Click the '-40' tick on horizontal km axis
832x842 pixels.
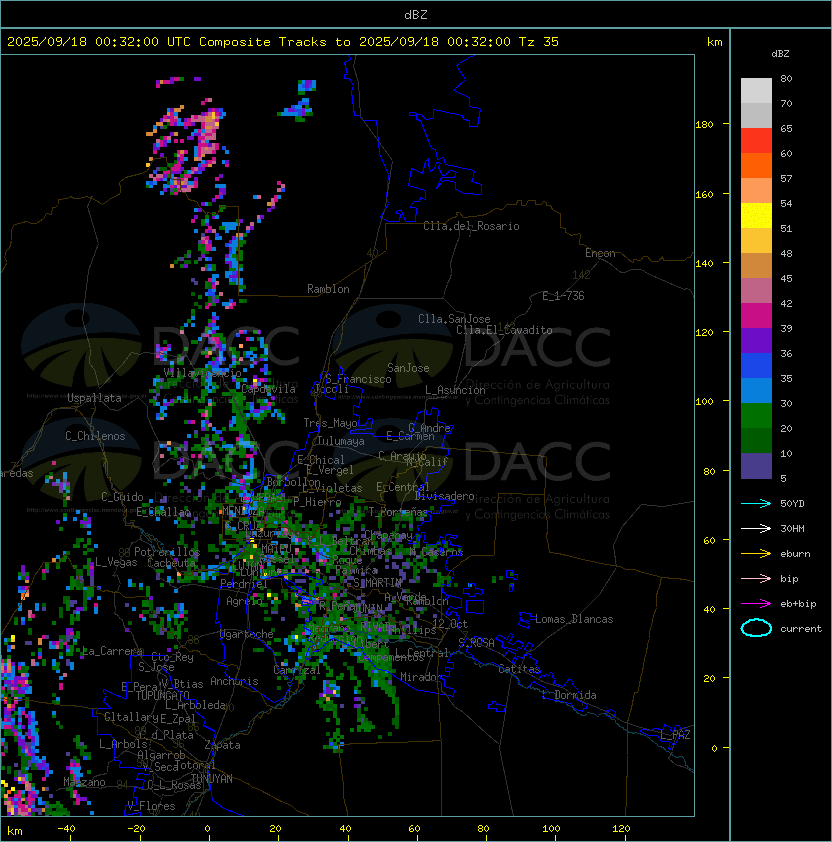click(x=67, y=829)
